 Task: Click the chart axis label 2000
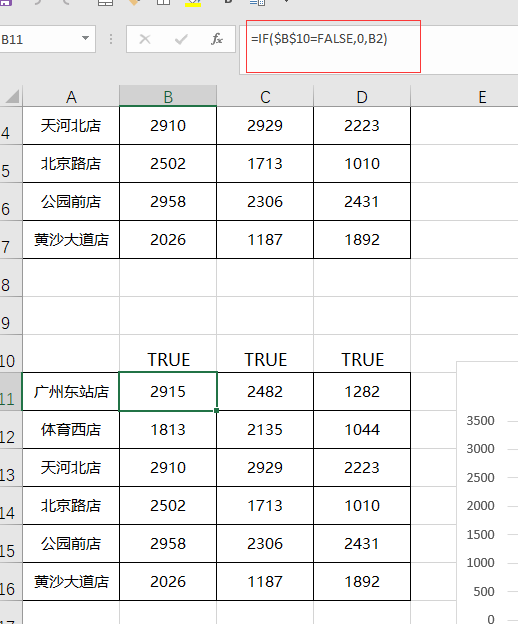481,506
